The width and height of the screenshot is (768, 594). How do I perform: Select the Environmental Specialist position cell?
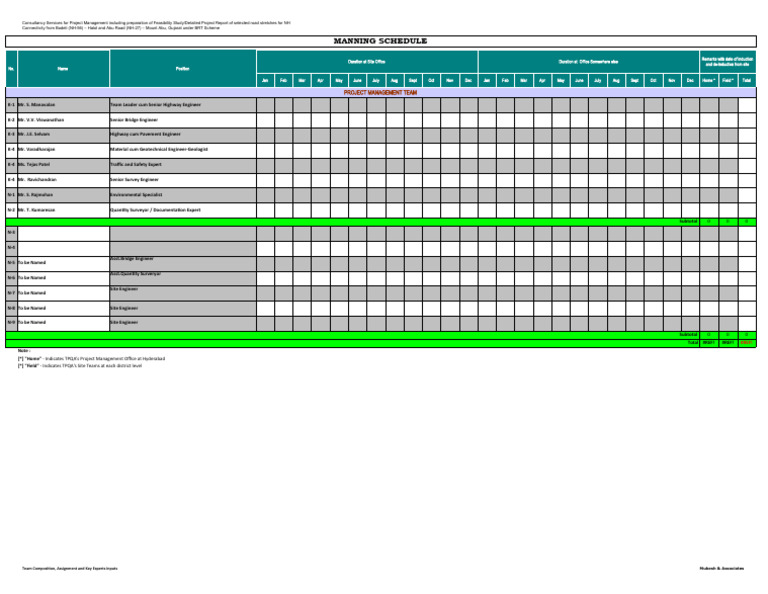(x=182, y=194)
